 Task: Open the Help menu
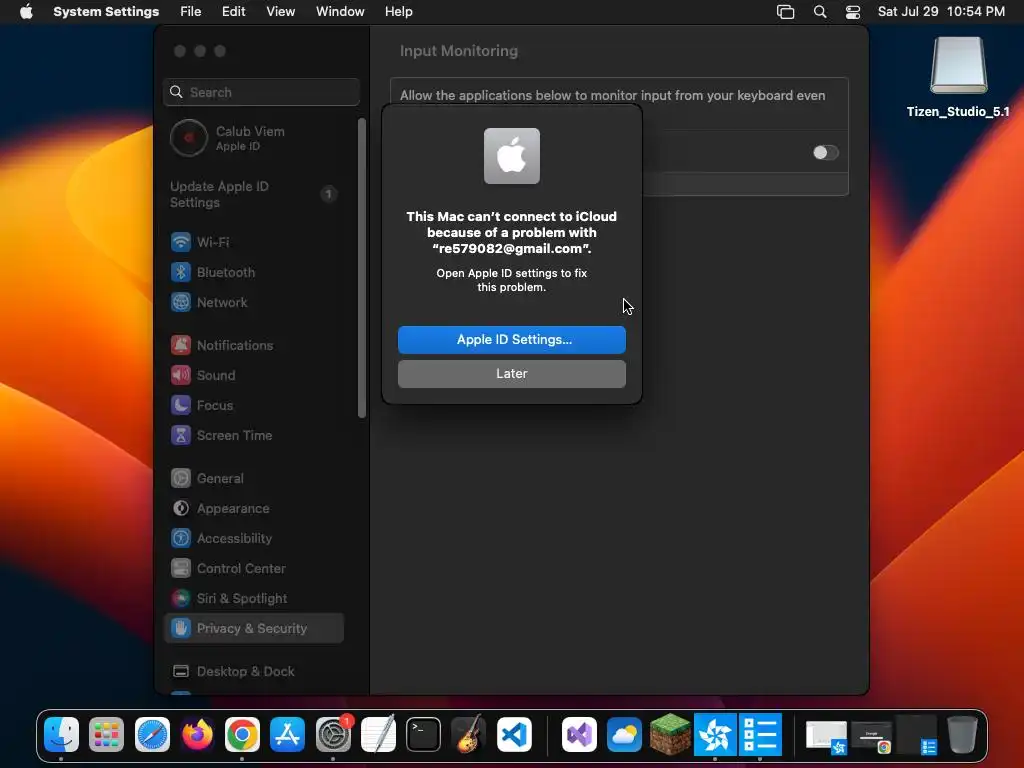pyautogui.click(x=398, y=12)
